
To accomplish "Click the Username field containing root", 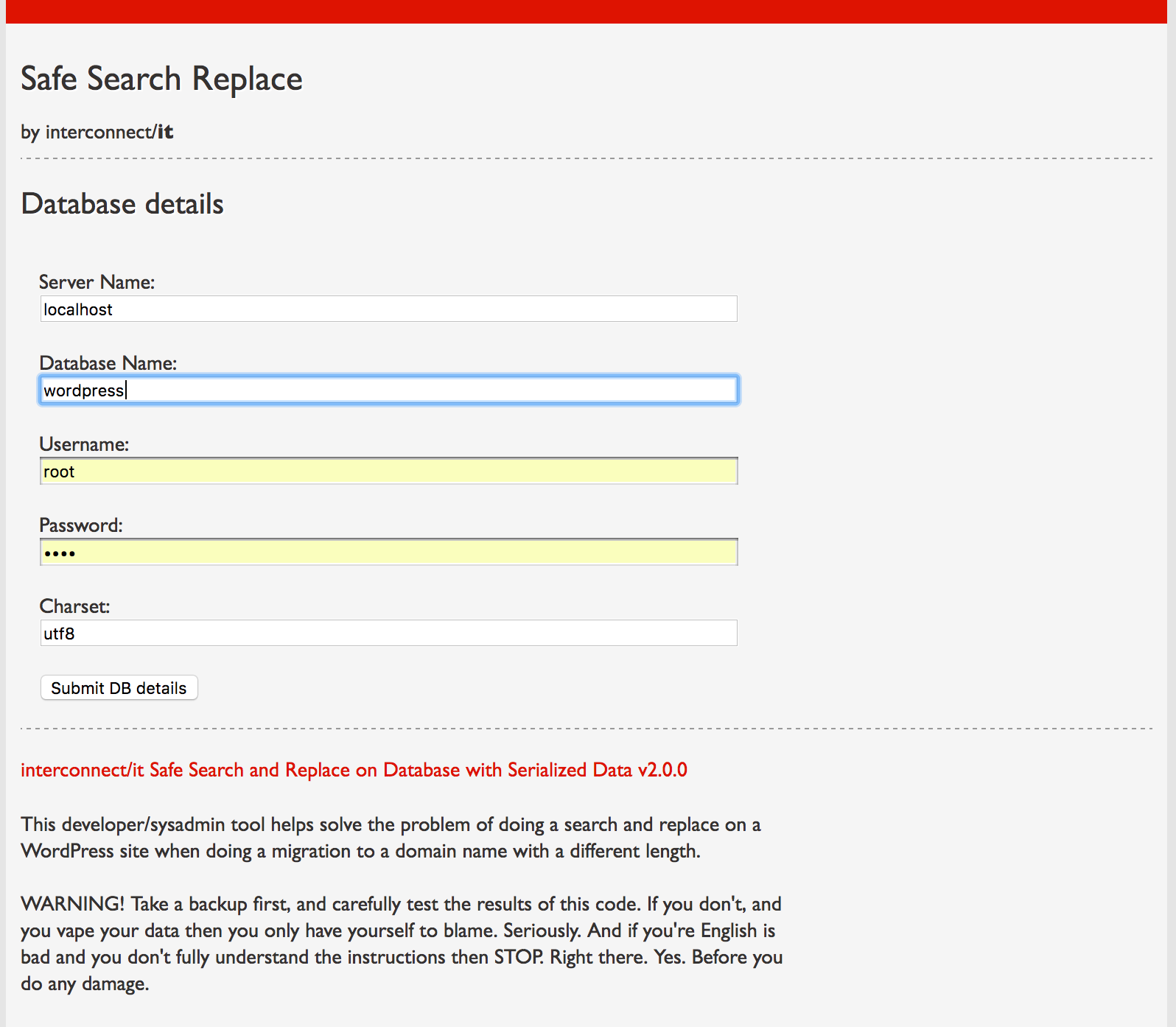I will (x=388, y=471).
